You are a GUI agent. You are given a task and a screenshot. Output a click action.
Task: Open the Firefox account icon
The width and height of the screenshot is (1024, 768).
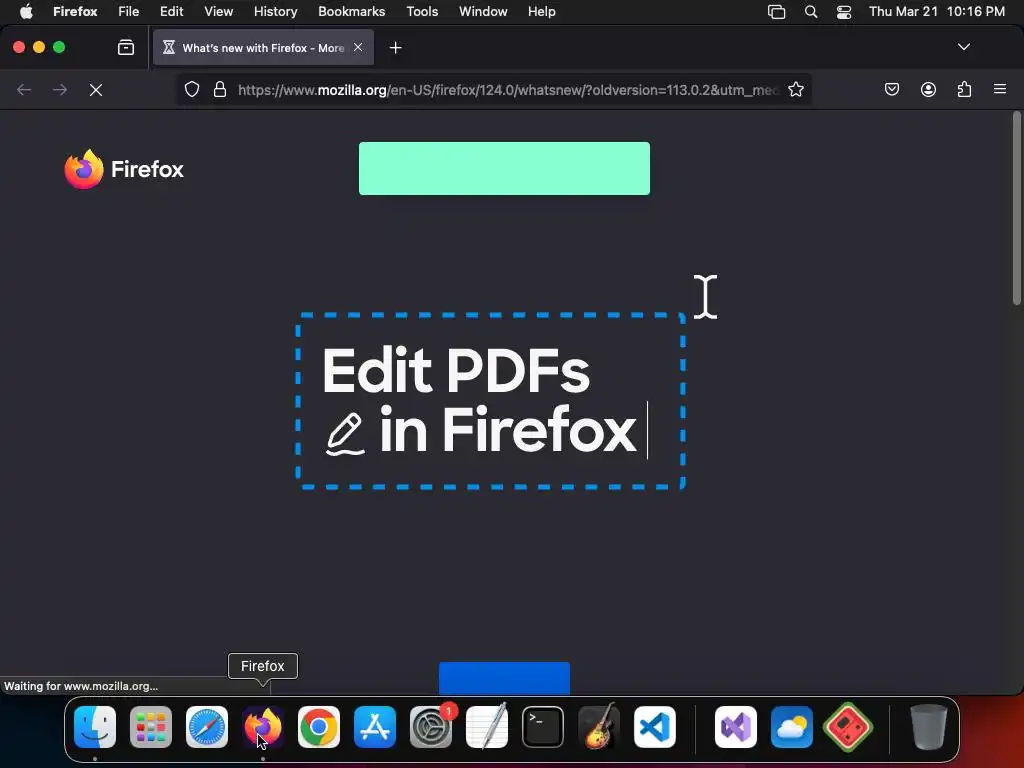coord(928,89)
